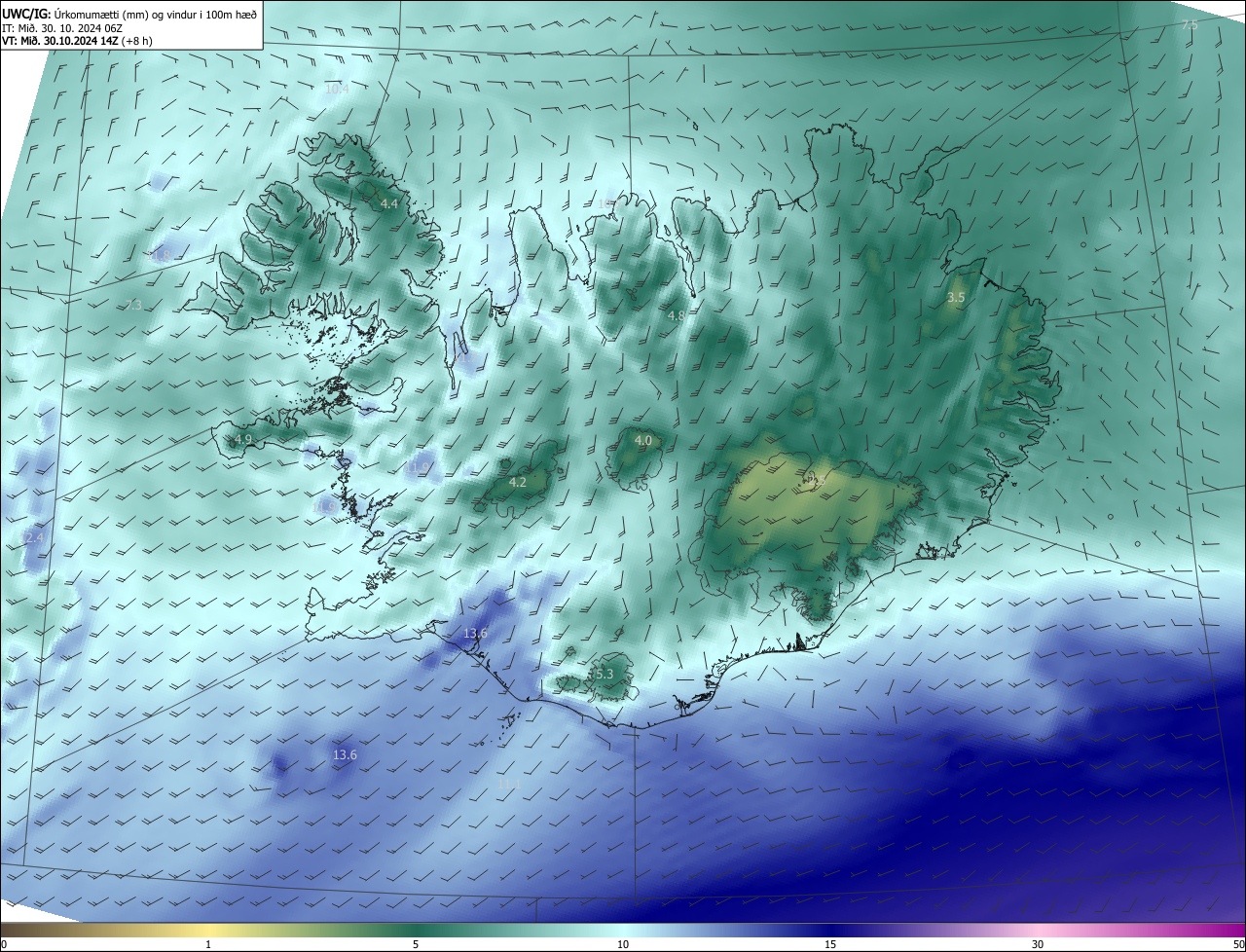
Task: Click the 7.3 value label on the map
Action: pos(134,305)
